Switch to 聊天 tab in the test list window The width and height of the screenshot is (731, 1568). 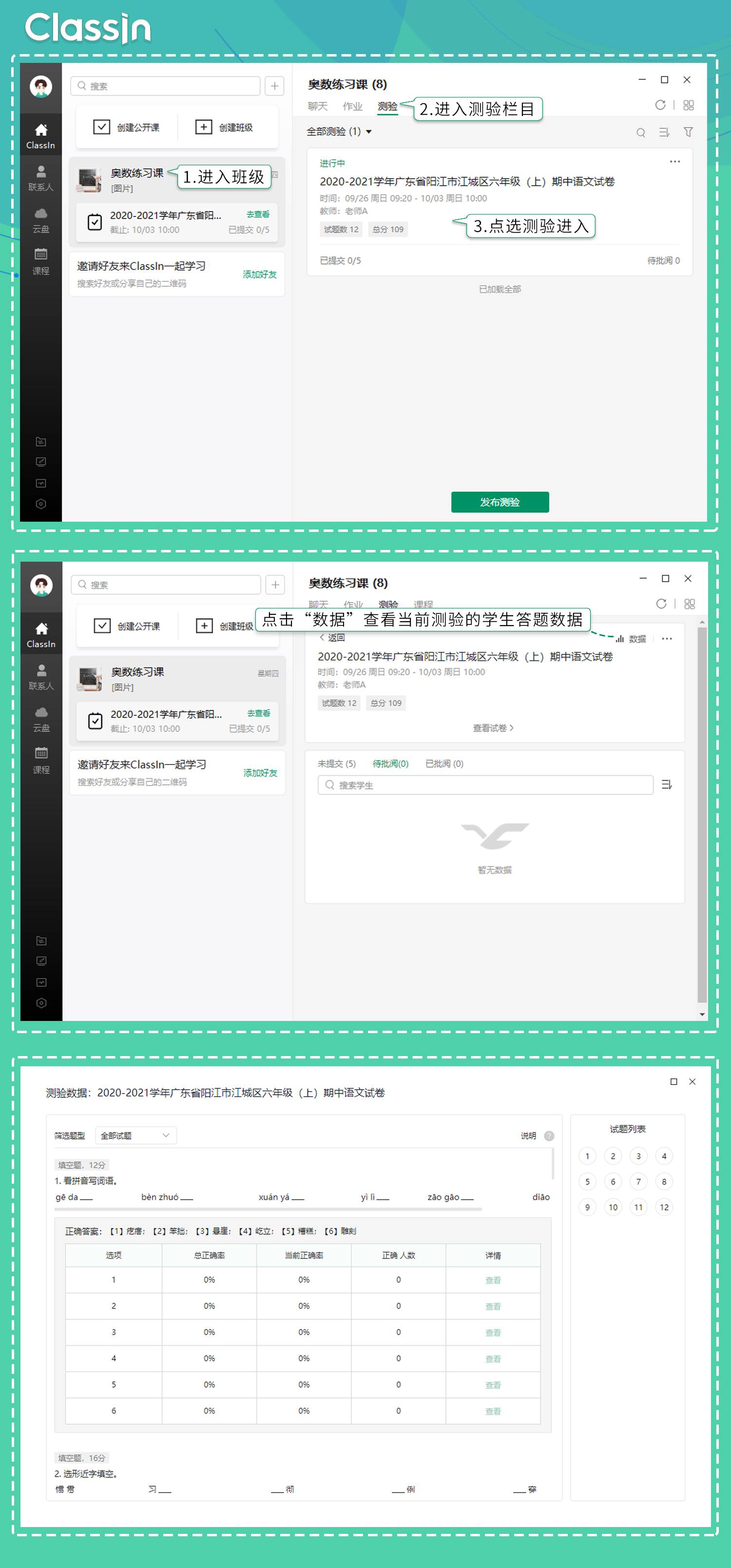317,106
